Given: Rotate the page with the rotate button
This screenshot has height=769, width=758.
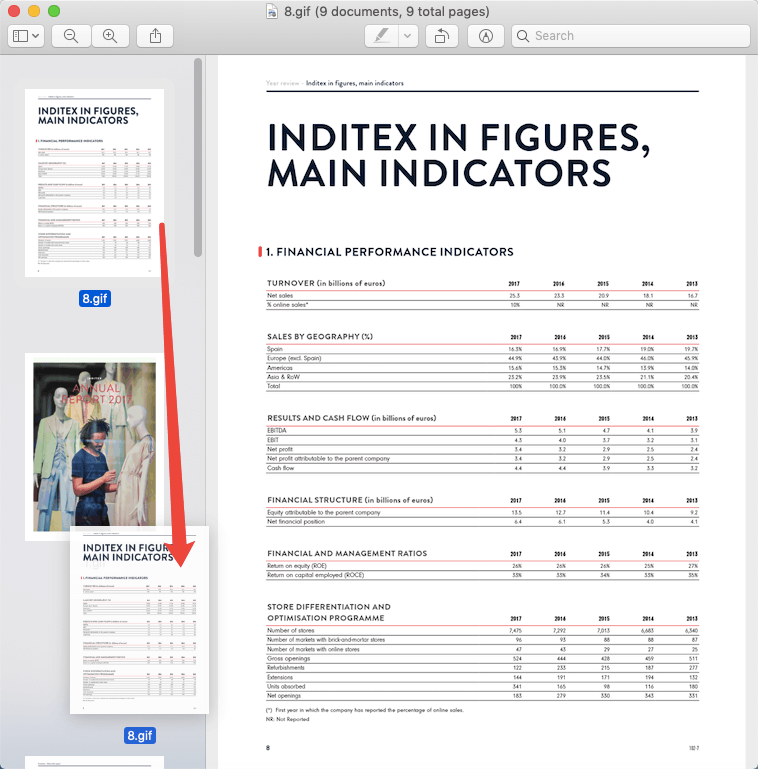Looking at the screenshot, I should pyautogui.click(x=441, y=36).
